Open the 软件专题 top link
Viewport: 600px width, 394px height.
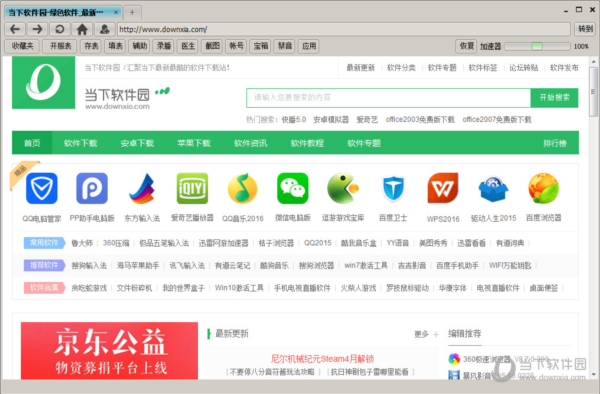pyautogui.click(x=442, y=68)
